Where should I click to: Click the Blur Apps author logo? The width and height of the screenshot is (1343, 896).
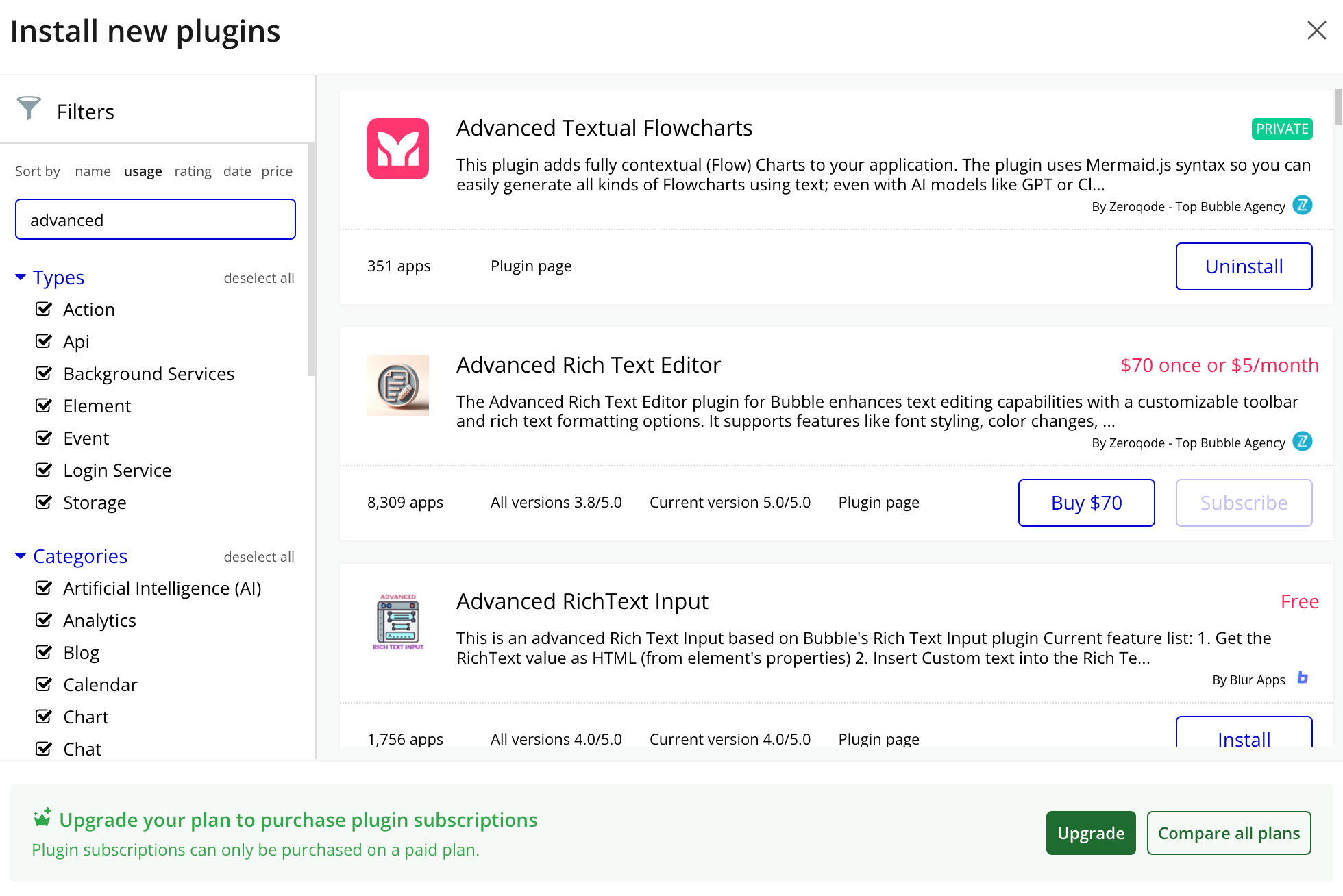1303,678
